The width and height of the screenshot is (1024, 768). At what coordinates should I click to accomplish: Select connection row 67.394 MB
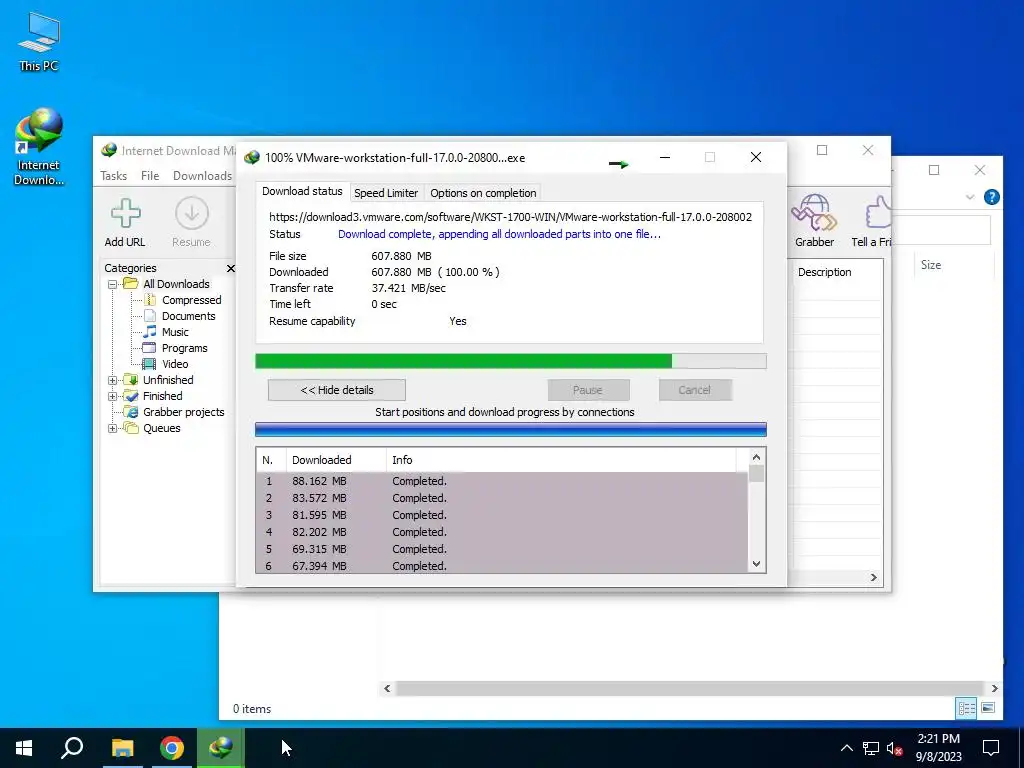pyautogui.click(x=502, y=566)
